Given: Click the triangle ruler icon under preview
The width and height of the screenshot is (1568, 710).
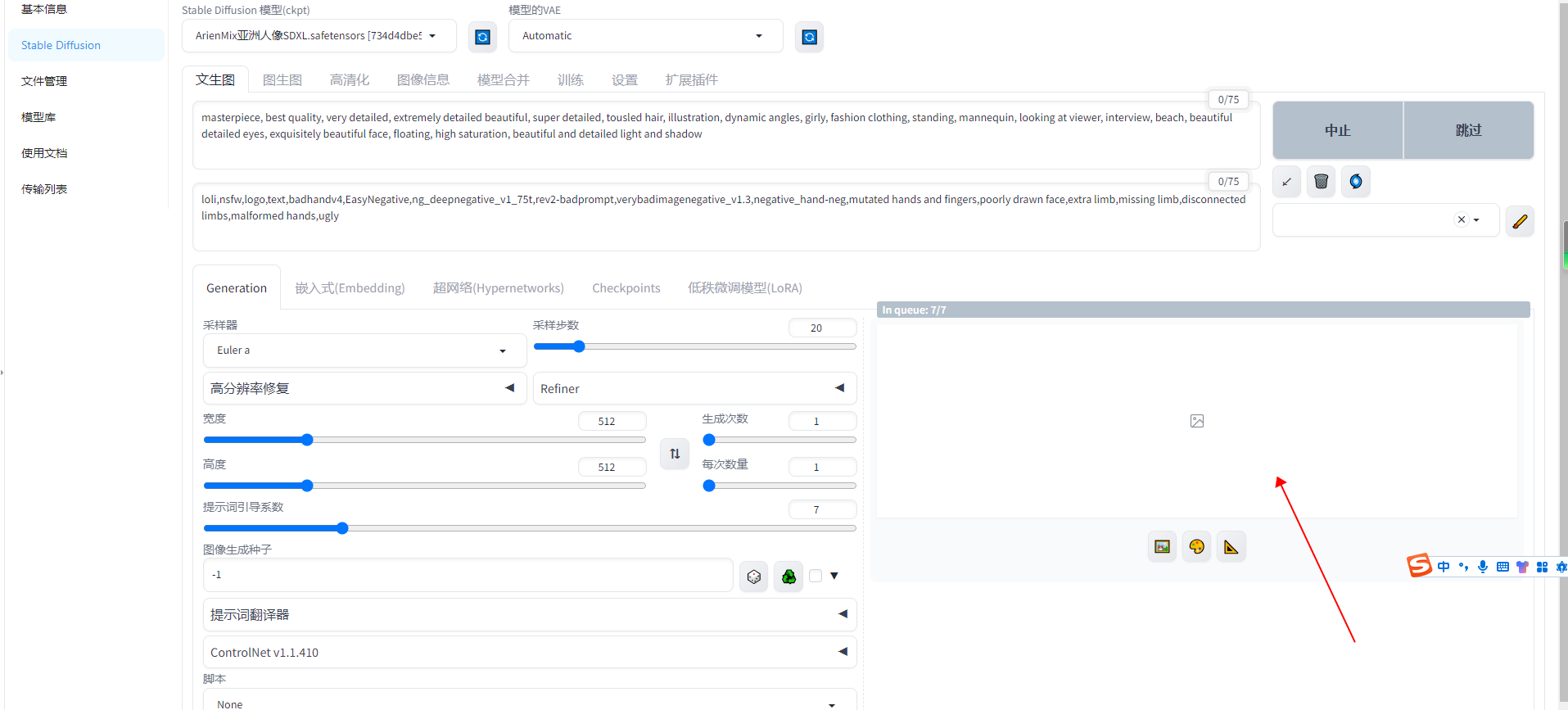Looking at the screenshot, I should click(1231, 546).
